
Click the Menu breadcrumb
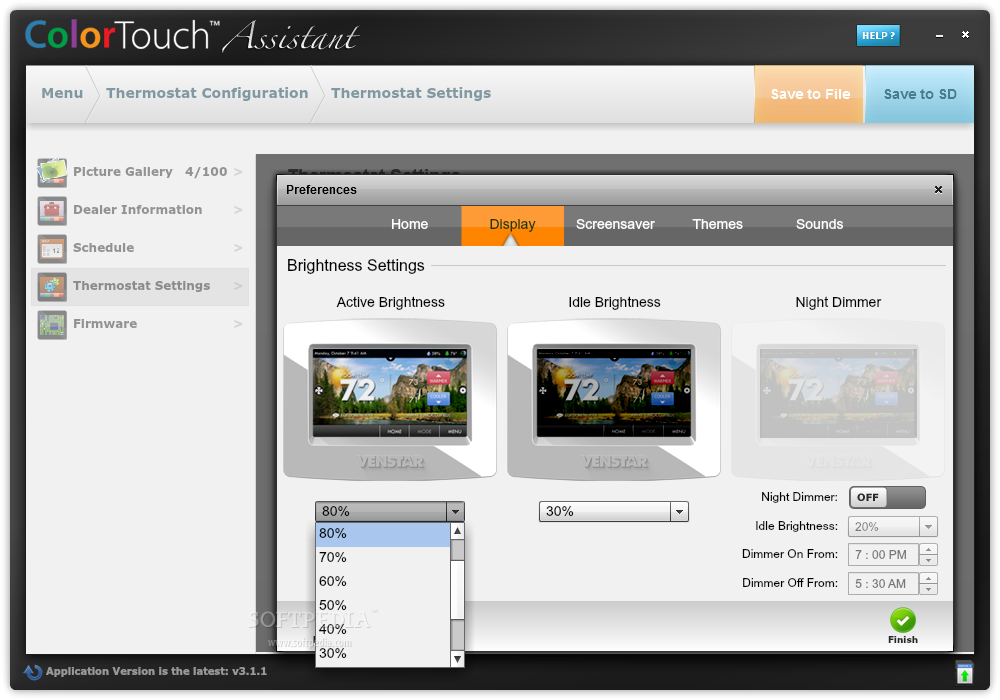click(x=62, y=94)
